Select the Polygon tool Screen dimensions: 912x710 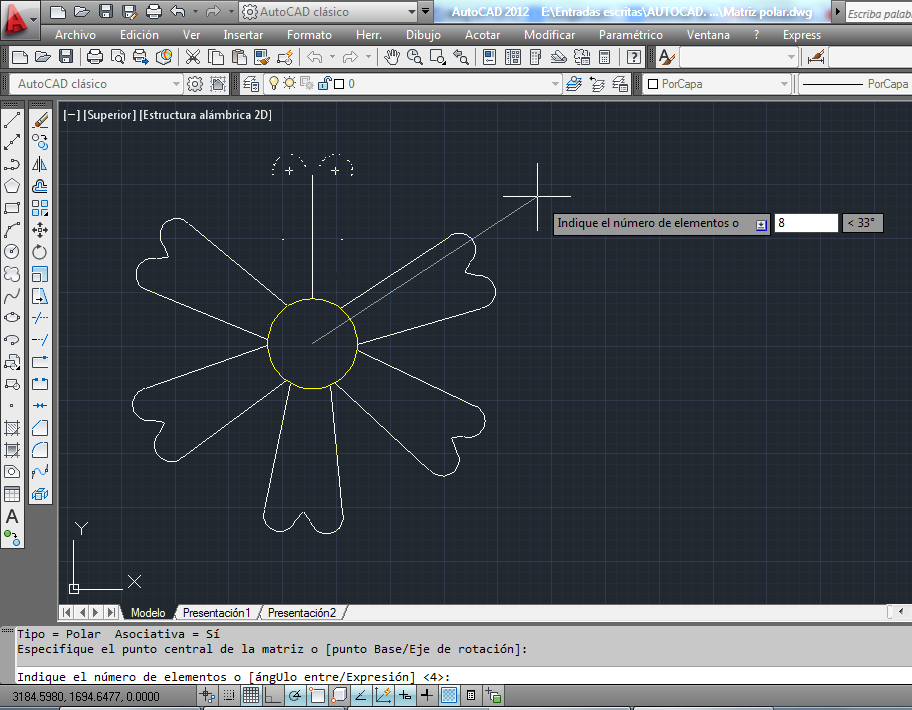(x=10, y=186)
